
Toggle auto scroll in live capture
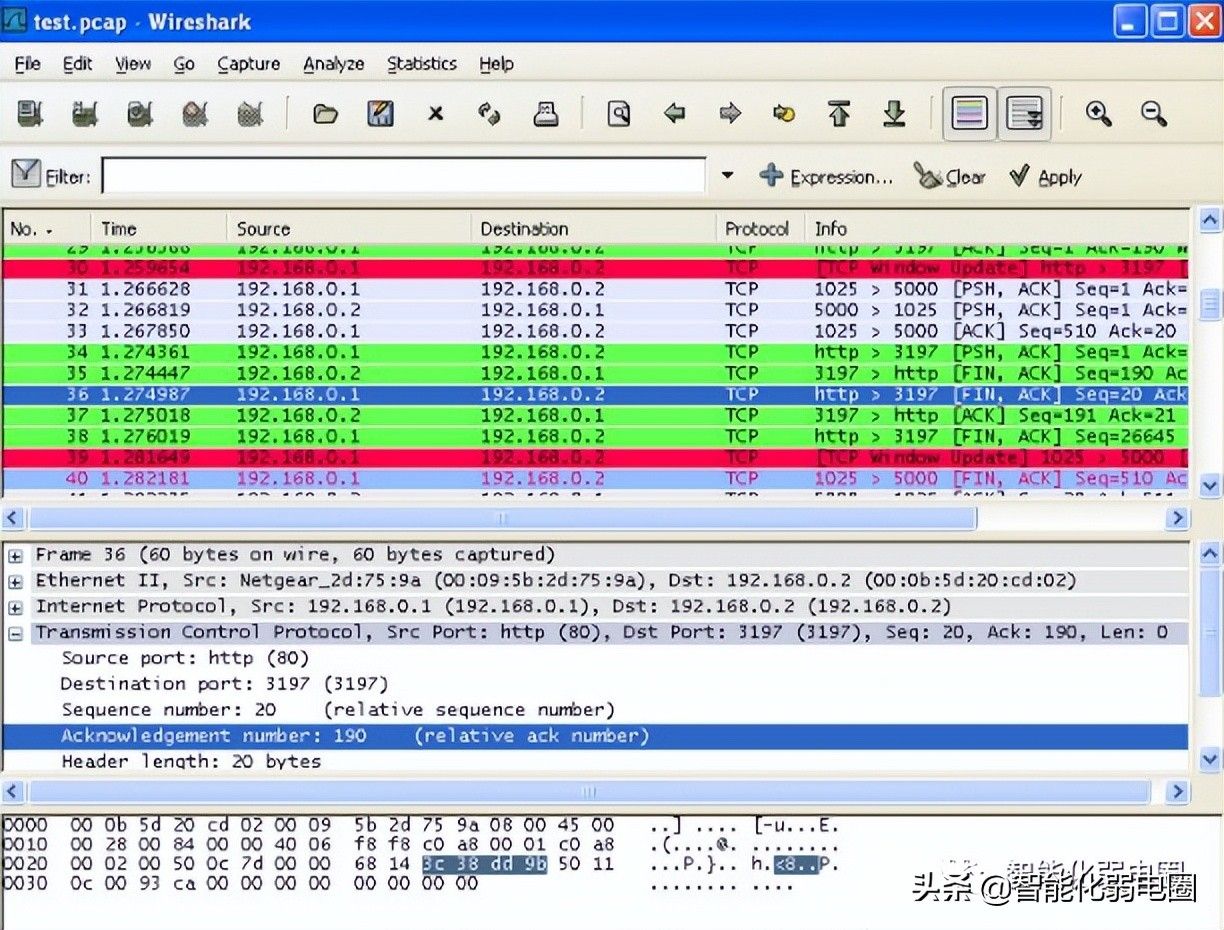(x=1025, y=114)
